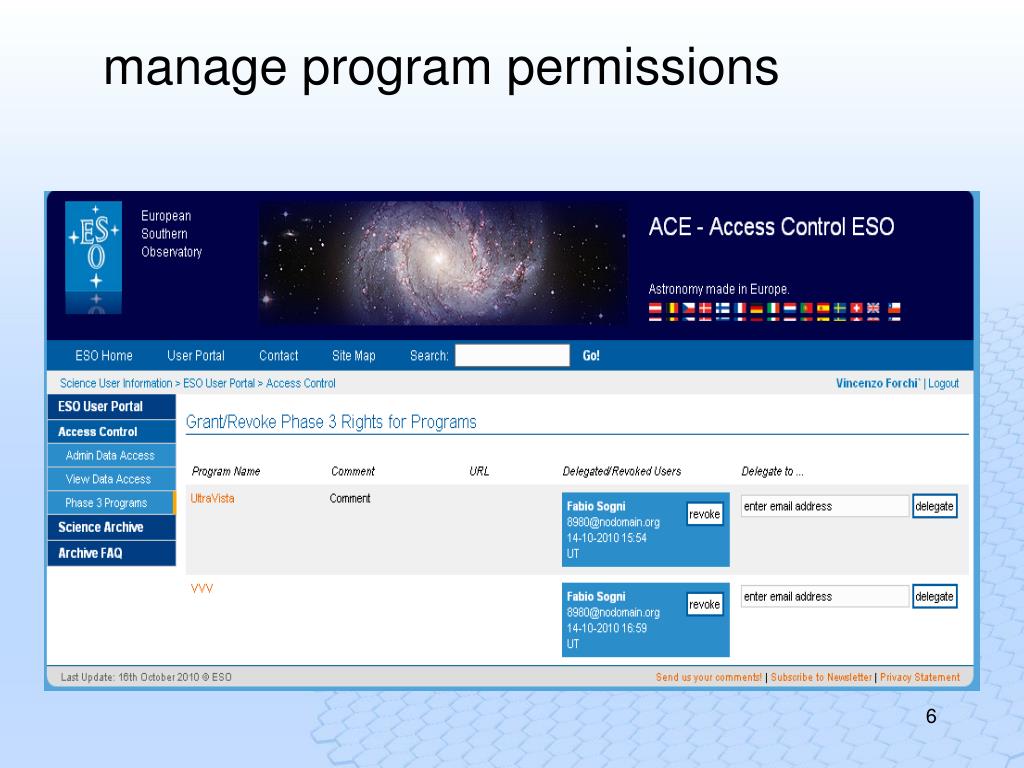1024x768 pixels.
Task: Click the Chile flag icon
Action: click(x=894, y=310)
